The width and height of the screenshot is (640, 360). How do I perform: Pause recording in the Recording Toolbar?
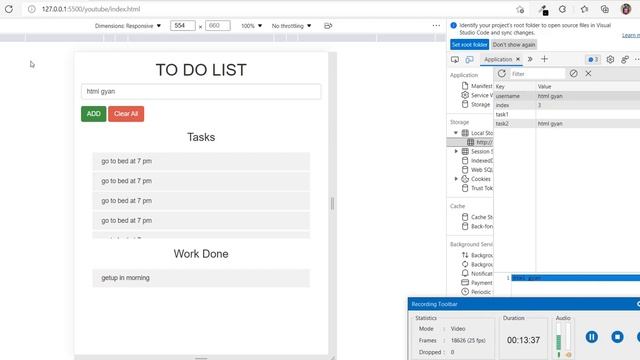point(591,337)
